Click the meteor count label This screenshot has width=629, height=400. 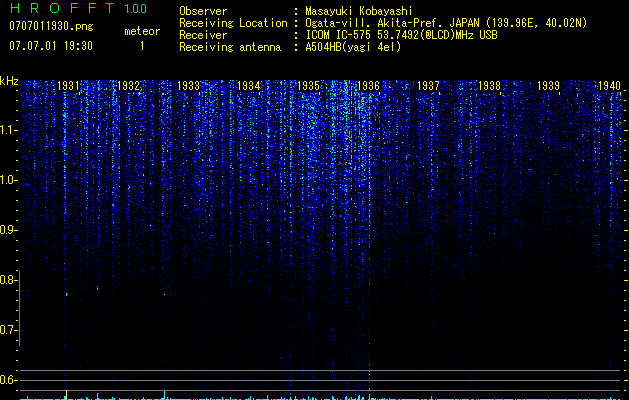pyautogui.click(x=142, y=31)
